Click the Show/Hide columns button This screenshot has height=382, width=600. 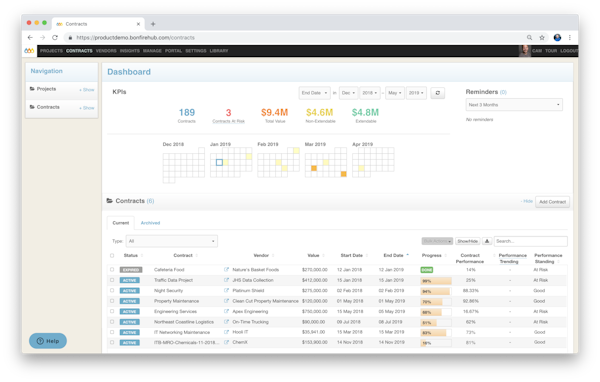pyautogui.click(x=468, y=241)
